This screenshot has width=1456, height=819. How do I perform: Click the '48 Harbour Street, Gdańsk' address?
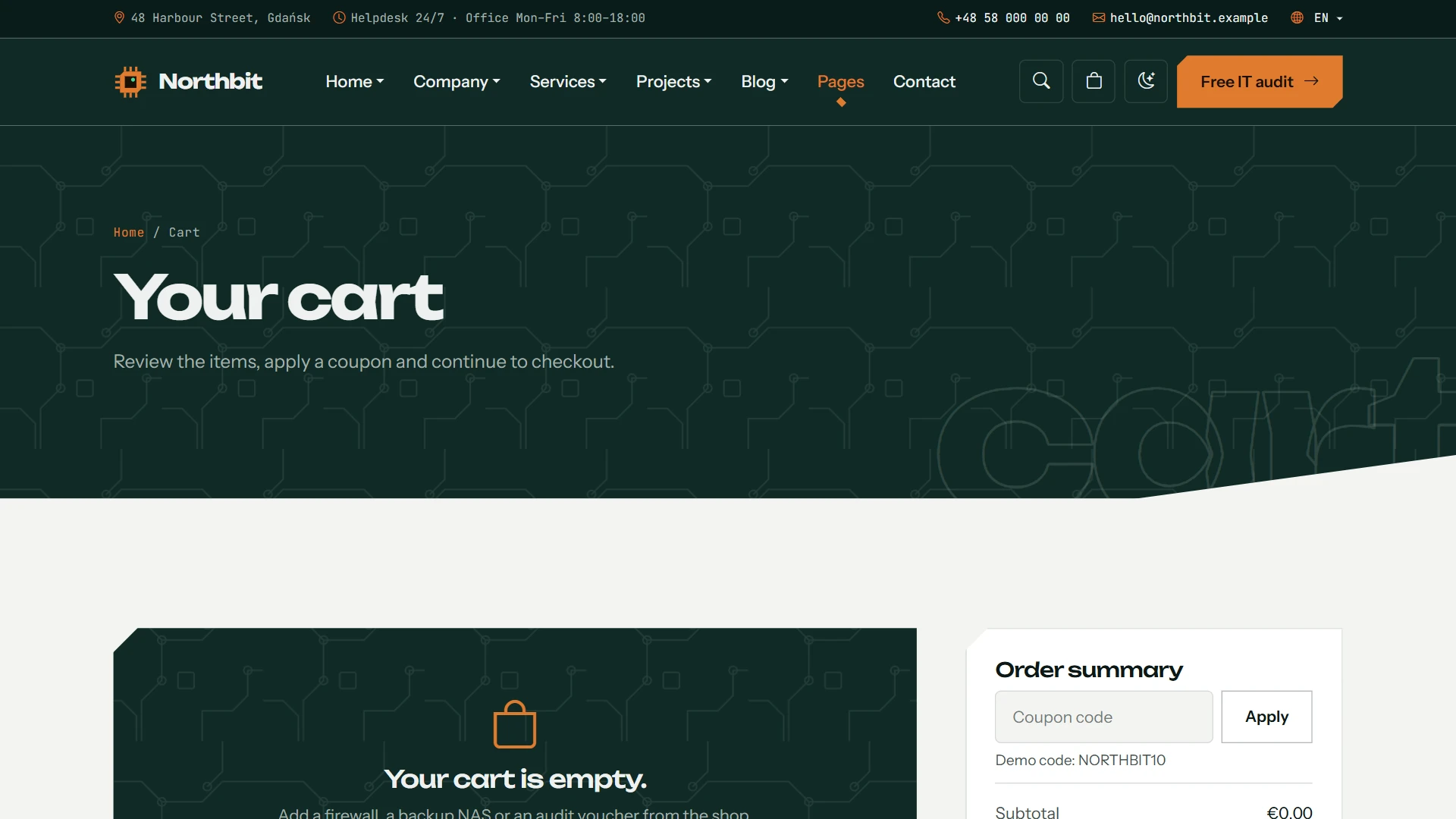point(220,17)
